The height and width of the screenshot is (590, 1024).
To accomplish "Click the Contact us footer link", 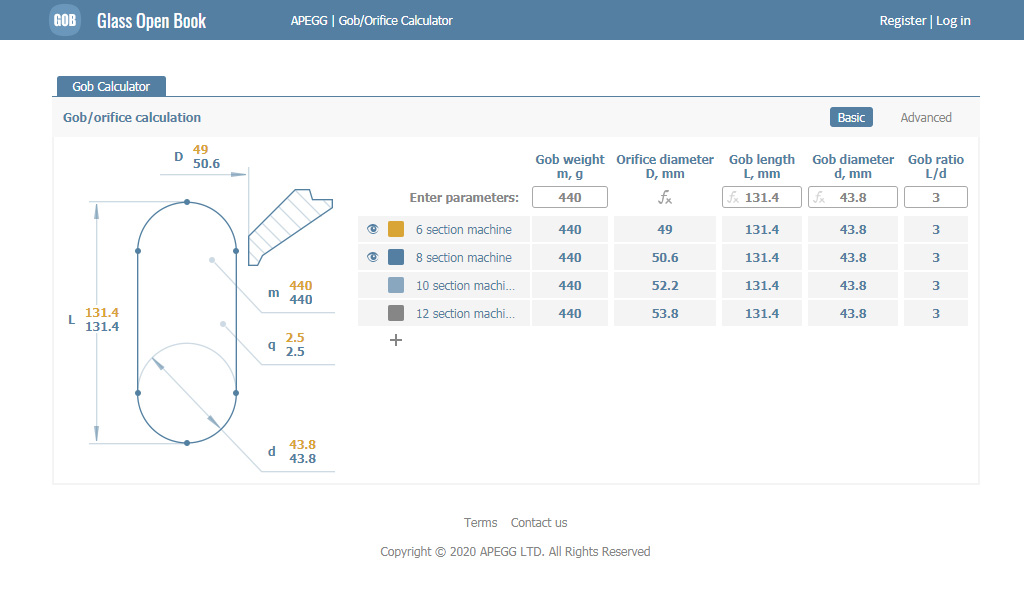I will pos(538,523).
